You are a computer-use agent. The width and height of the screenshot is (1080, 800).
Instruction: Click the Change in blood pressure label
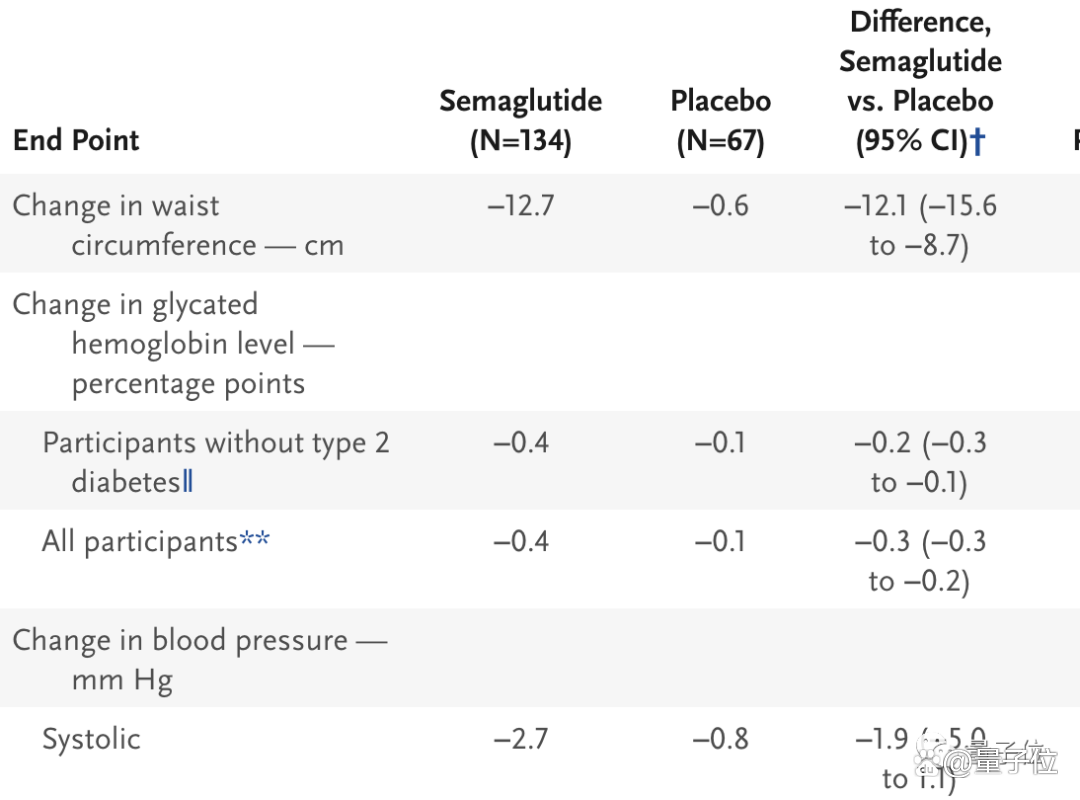pos(200,659)
